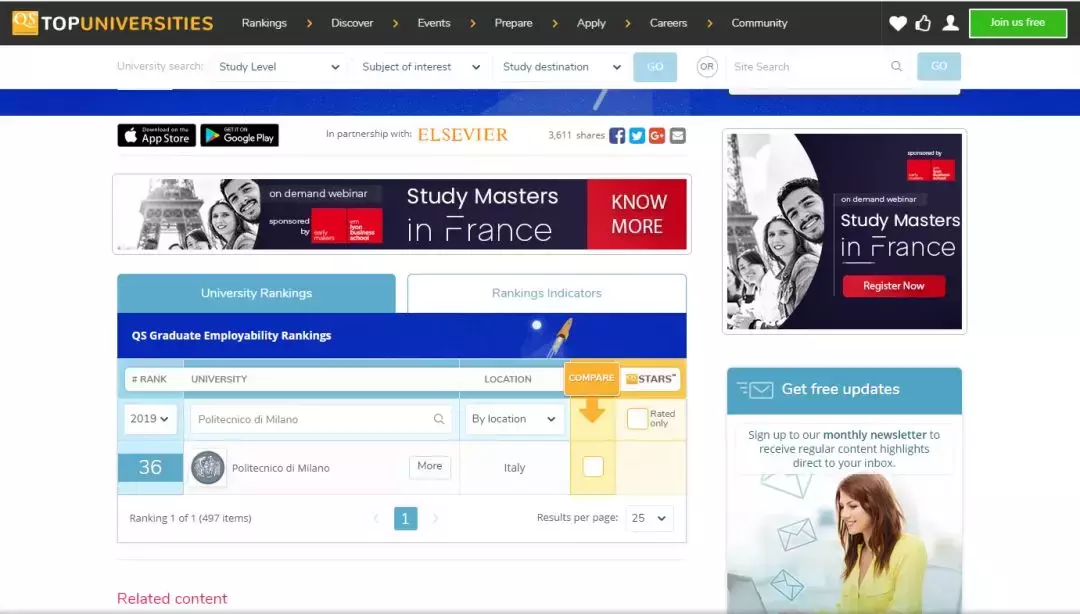1080x614 pixels.
Task: Share on Google Plus icon
Action: [x=657, y=136]
